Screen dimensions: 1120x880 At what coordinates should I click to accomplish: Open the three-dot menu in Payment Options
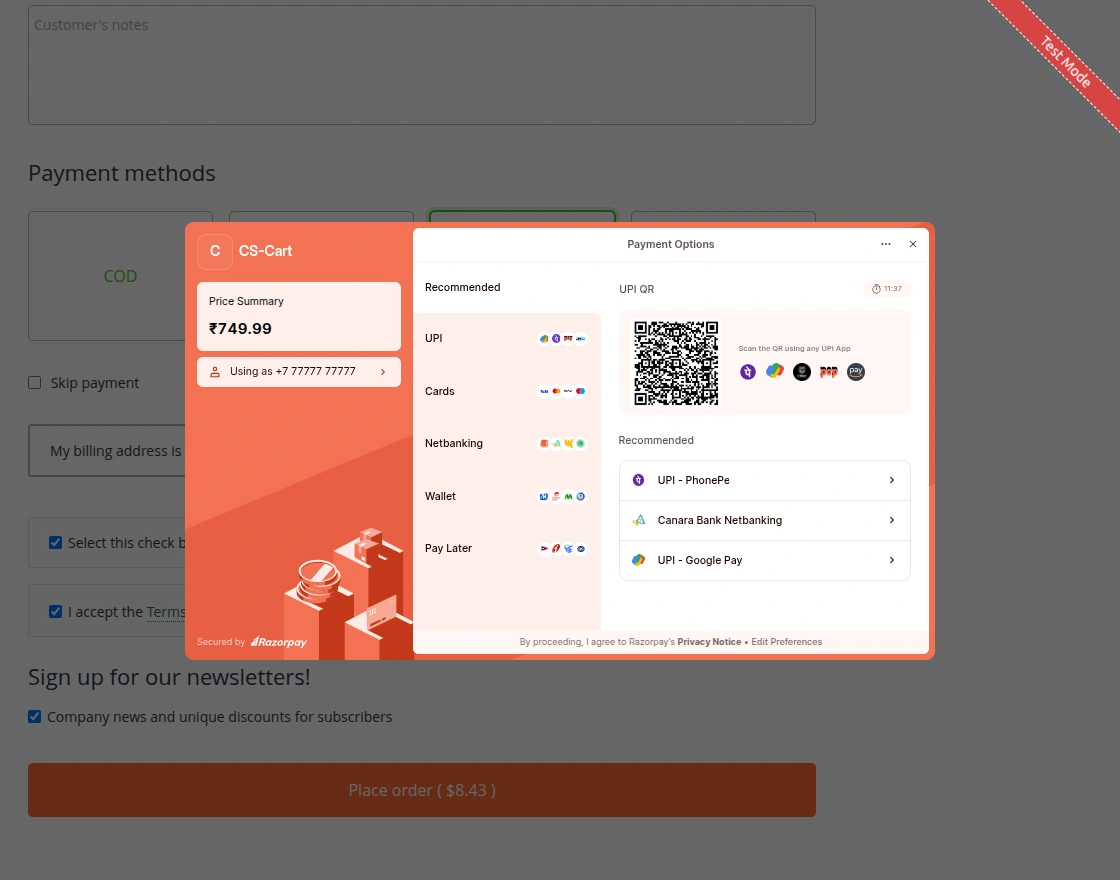[886, 244]
